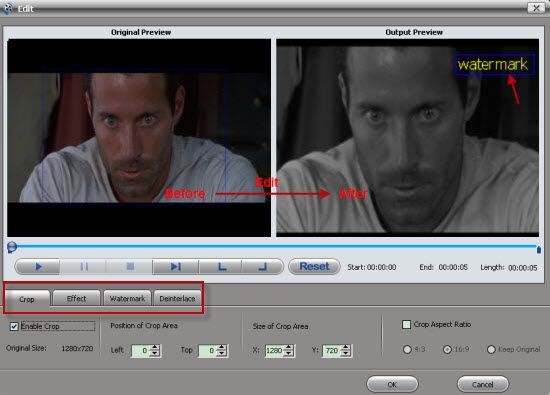Increase the crop X size
550x395 pixels.
(x=289, y=348)
